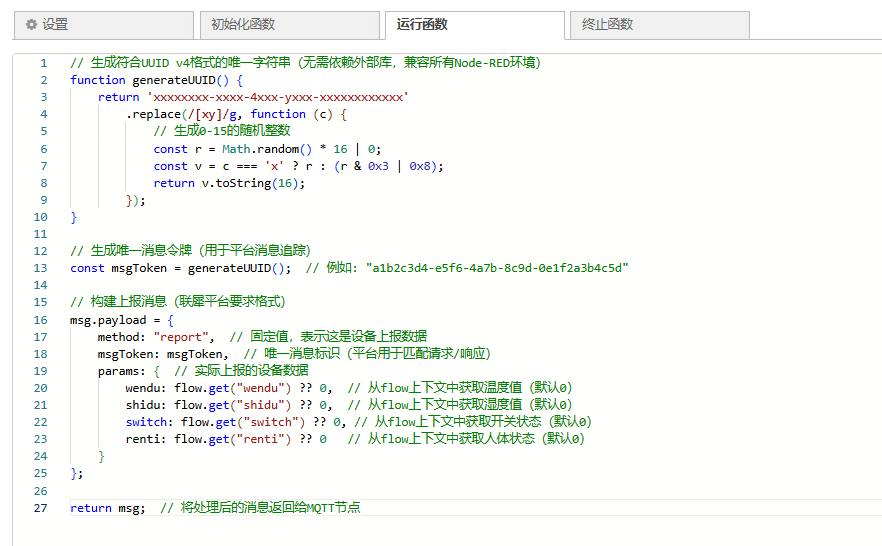Click the UUID template string on line 3

[277, 97]
